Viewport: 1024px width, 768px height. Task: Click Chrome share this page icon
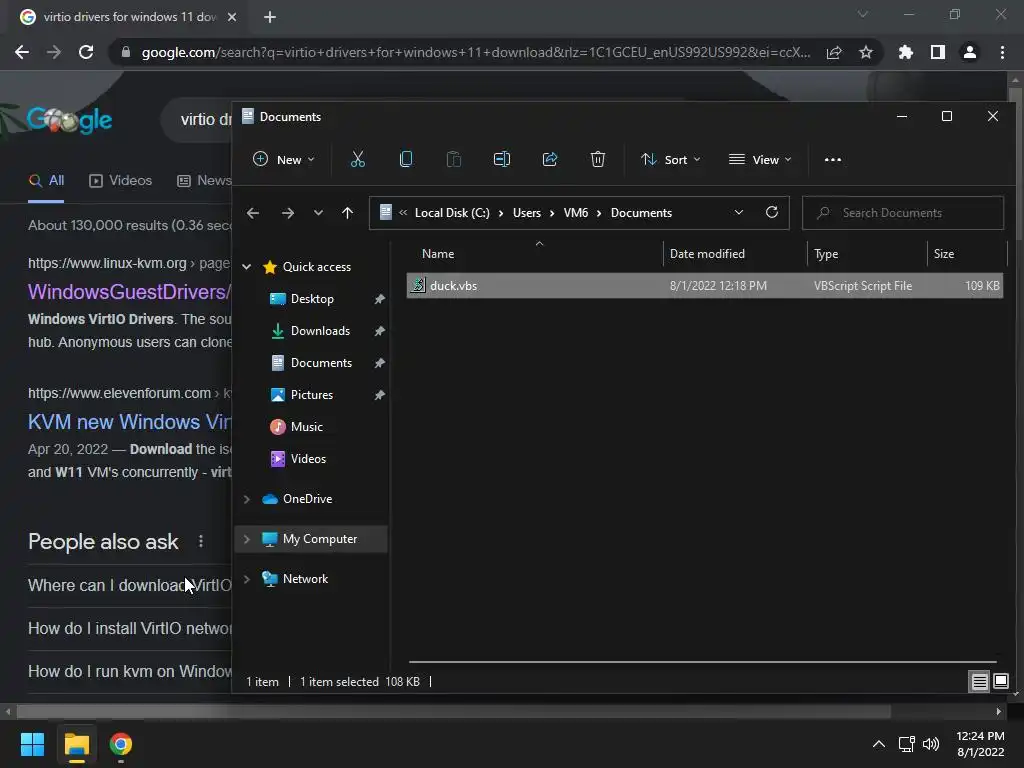point(834,52)
